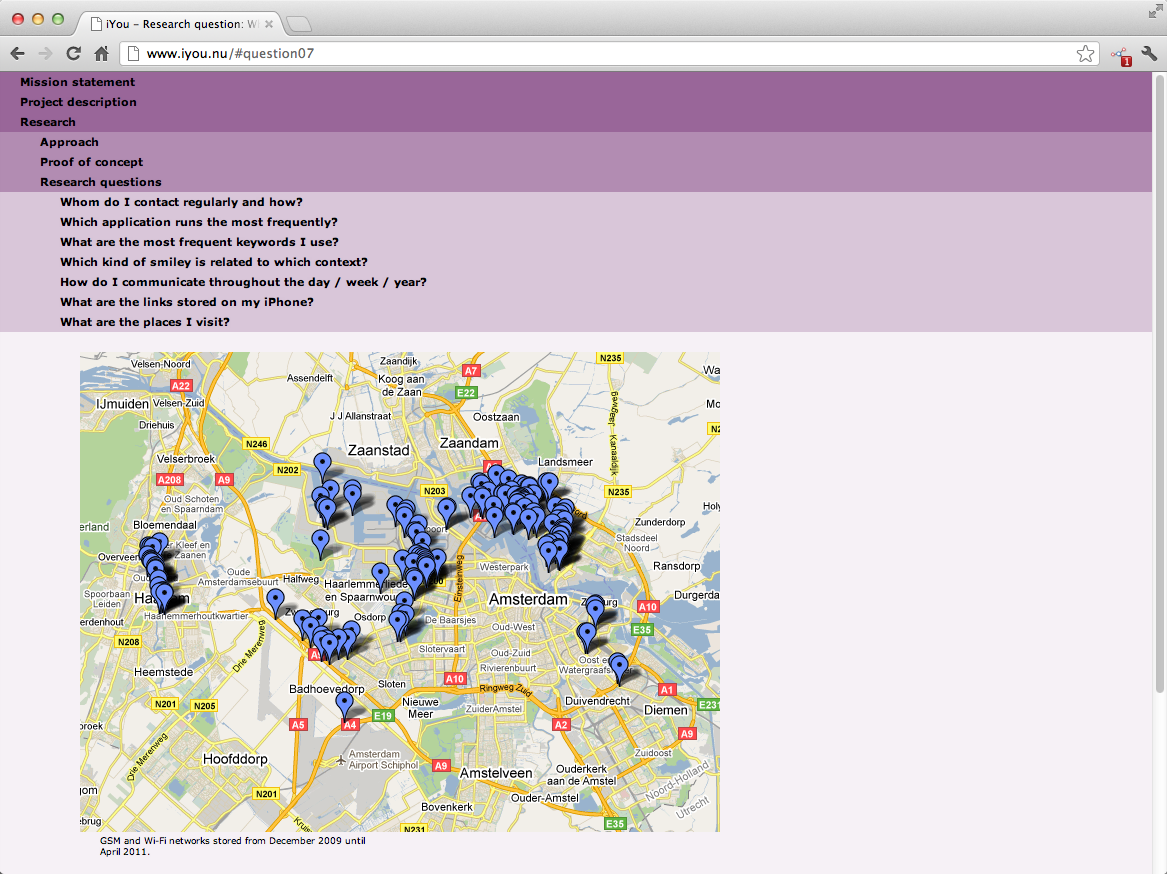Click the browser forward arrow button
Image resolution: width=1167 pixels, height=874 pixels.
[45, 54]
